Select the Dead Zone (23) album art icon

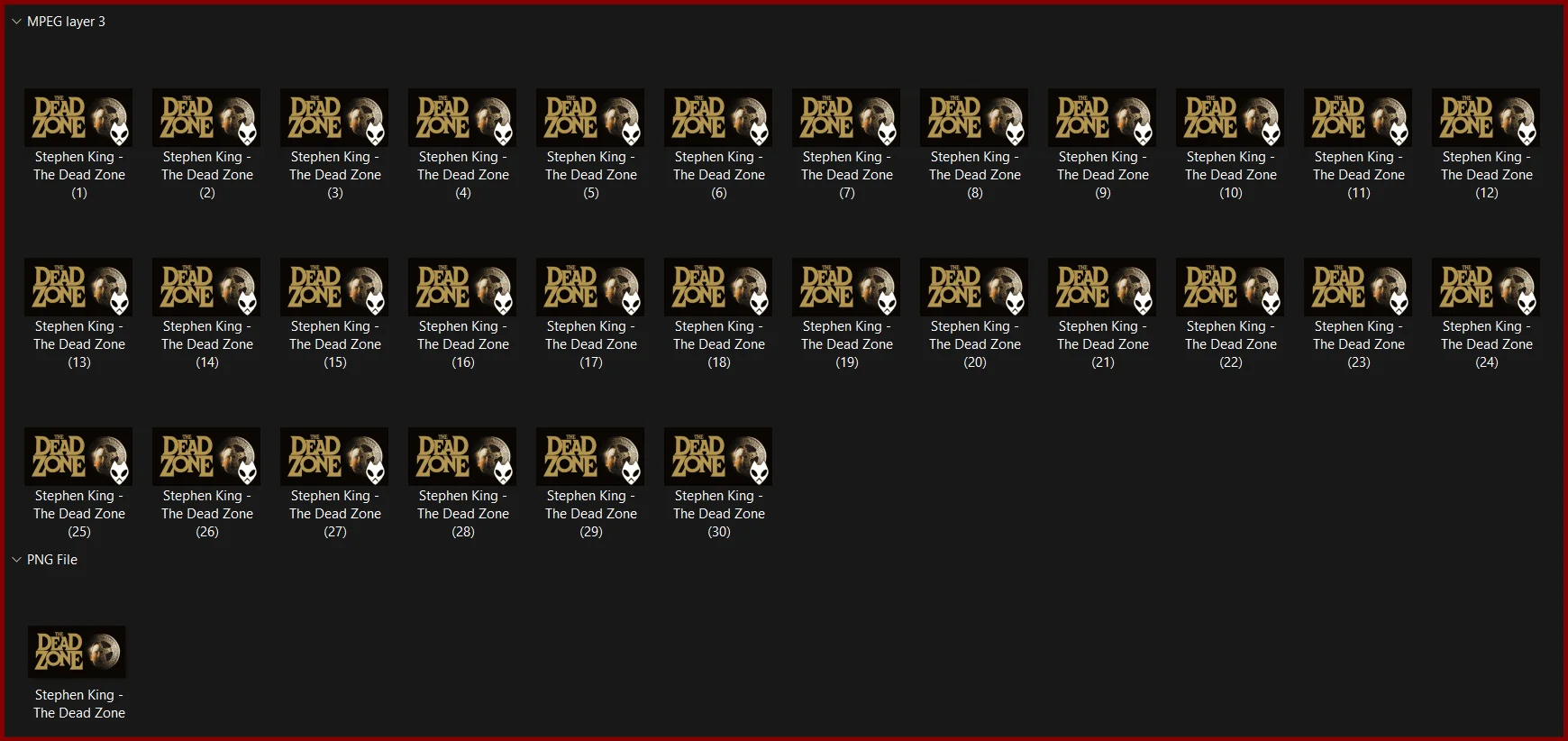point(1358,287)
